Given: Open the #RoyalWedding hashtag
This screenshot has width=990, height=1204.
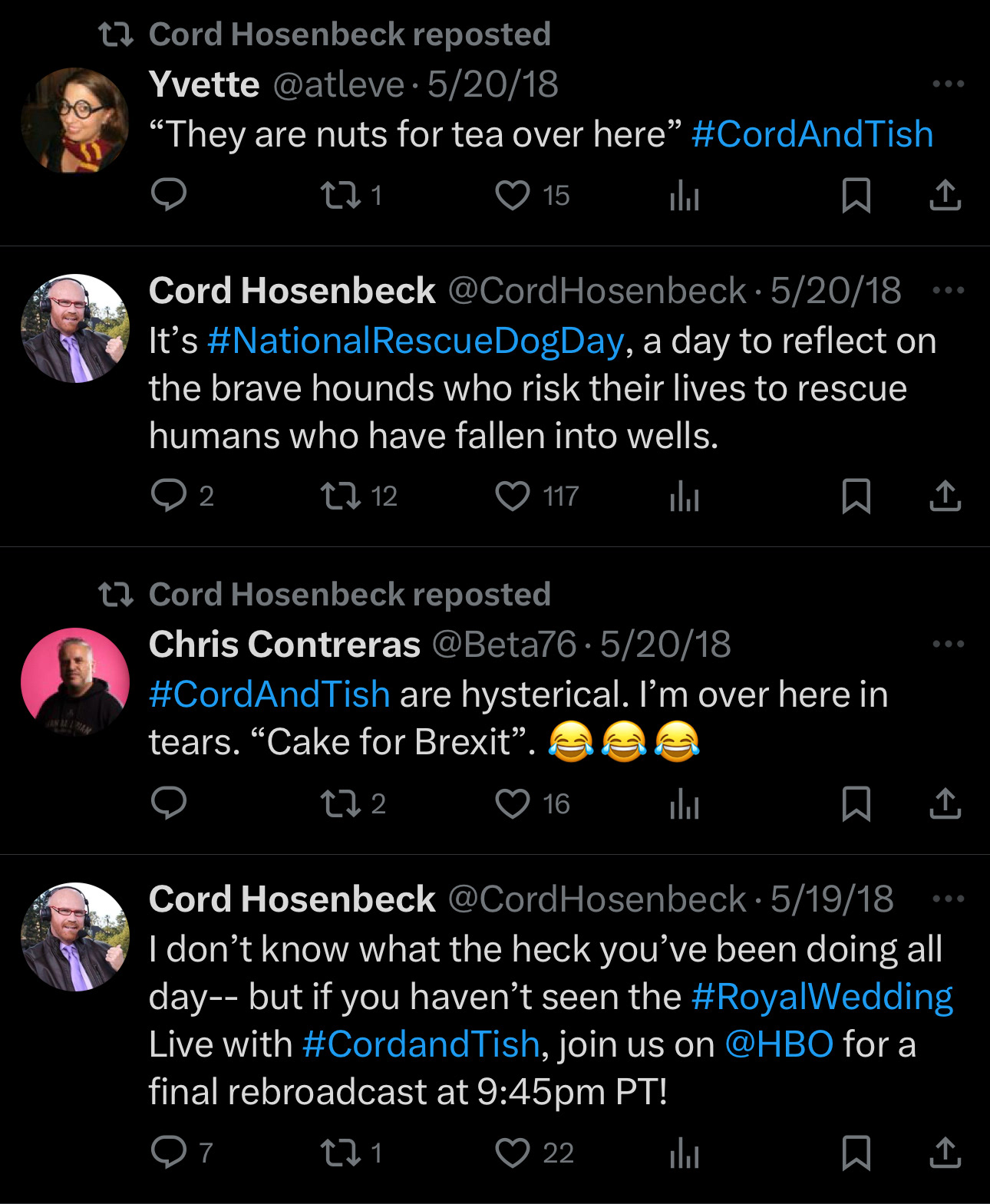Looking at the screenshot, I should coord(822,997).
